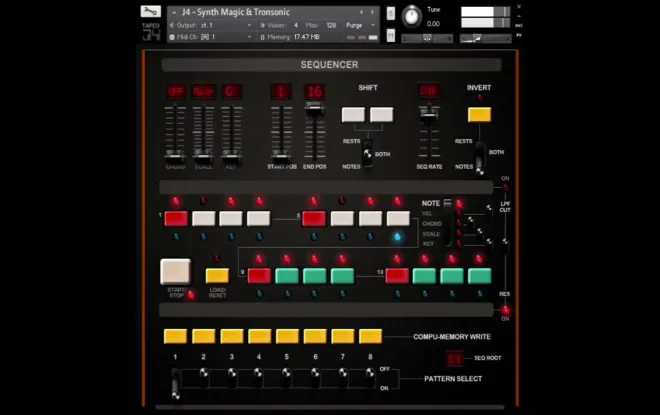Adjust the Tune knob
Image resolution: width=660 pixels, height=415 pixels.
(x=411, y=17)
